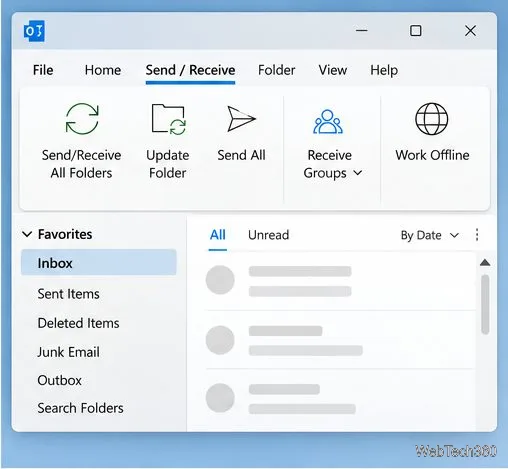Open the View tab

pyautogui.click(x=333, y=70)
